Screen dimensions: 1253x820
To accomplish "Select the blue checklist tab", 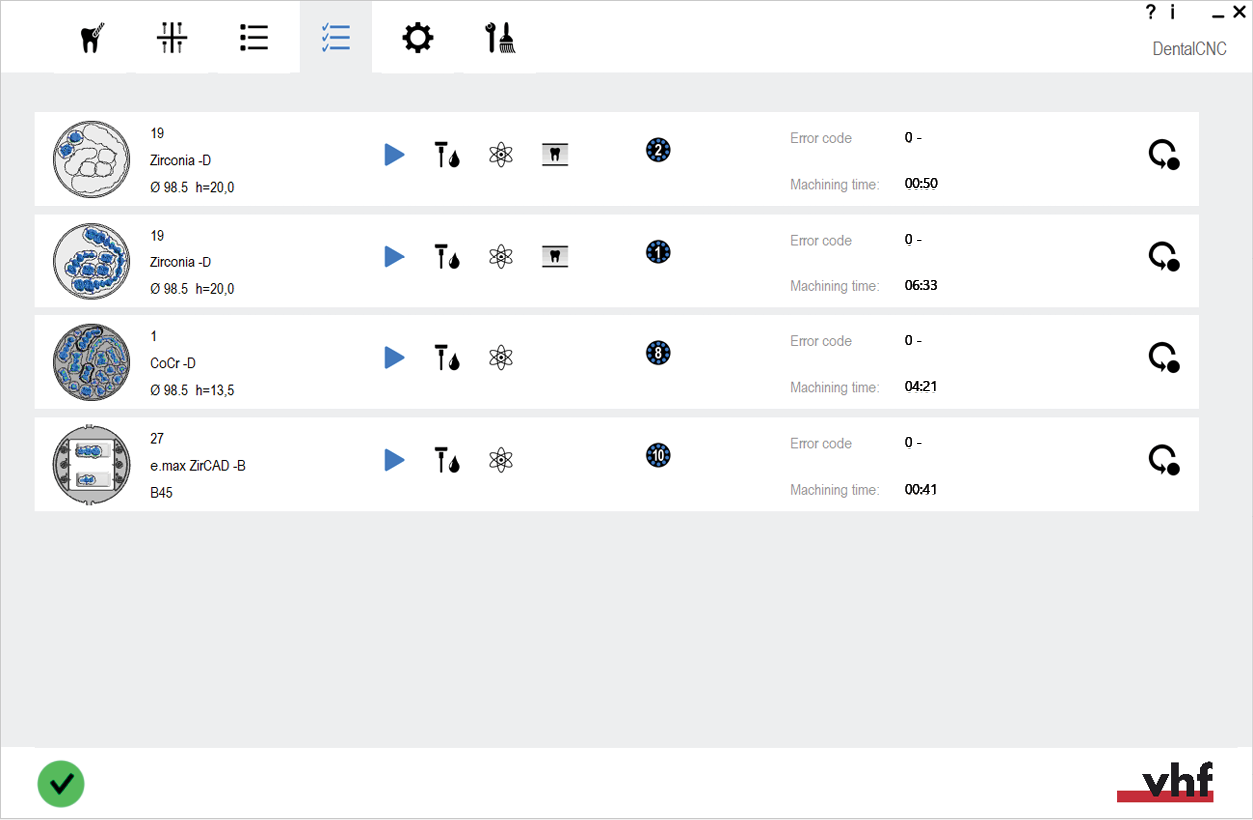I will (x=335, y=38).
